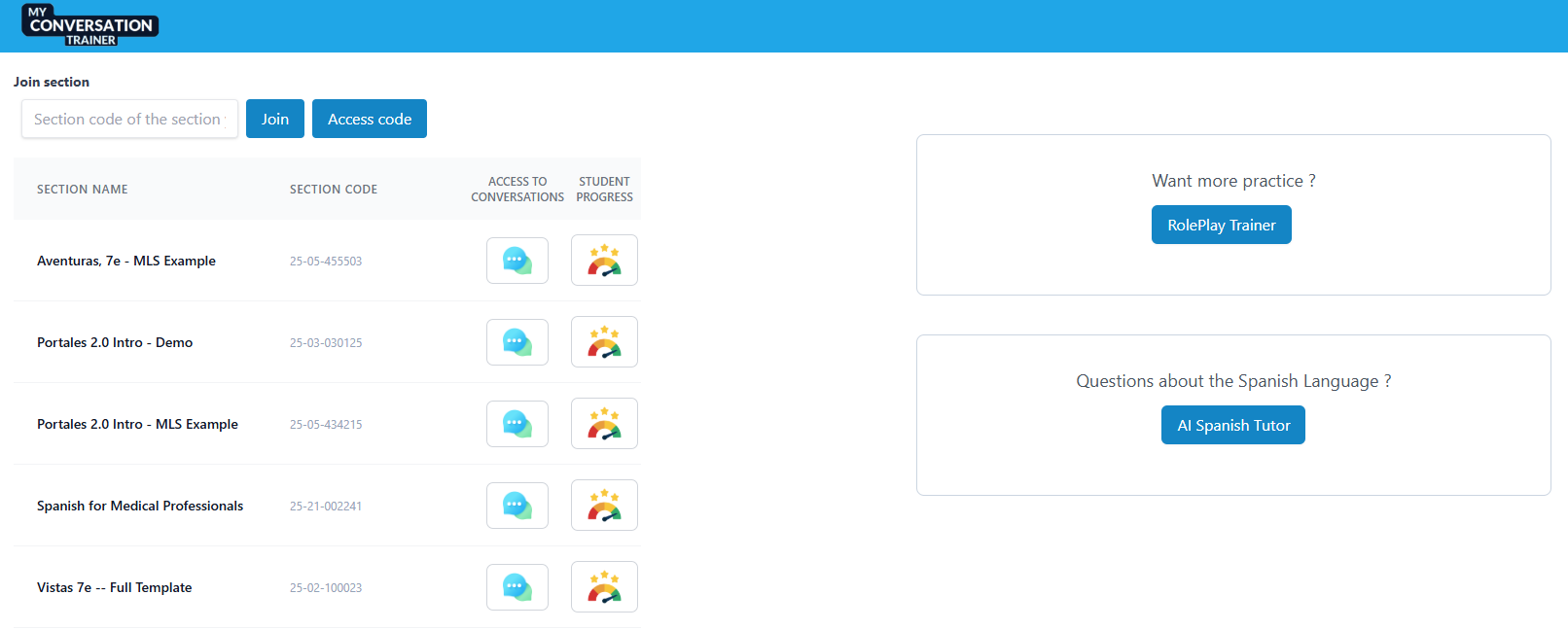The image size is (1568, 630).
Task: Launch the RolePlay Trainer
Action: click(1222, 225)
